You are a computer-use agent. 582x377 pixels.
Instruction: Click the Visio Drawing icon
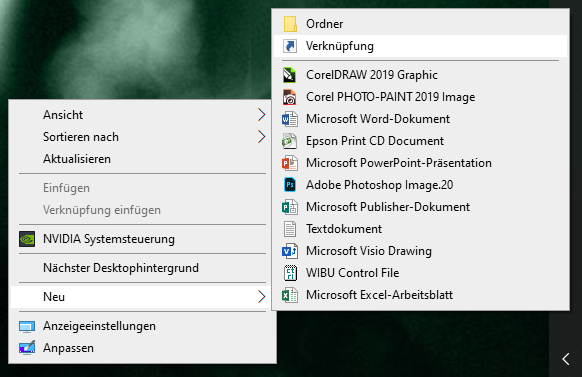pos(290,251)
